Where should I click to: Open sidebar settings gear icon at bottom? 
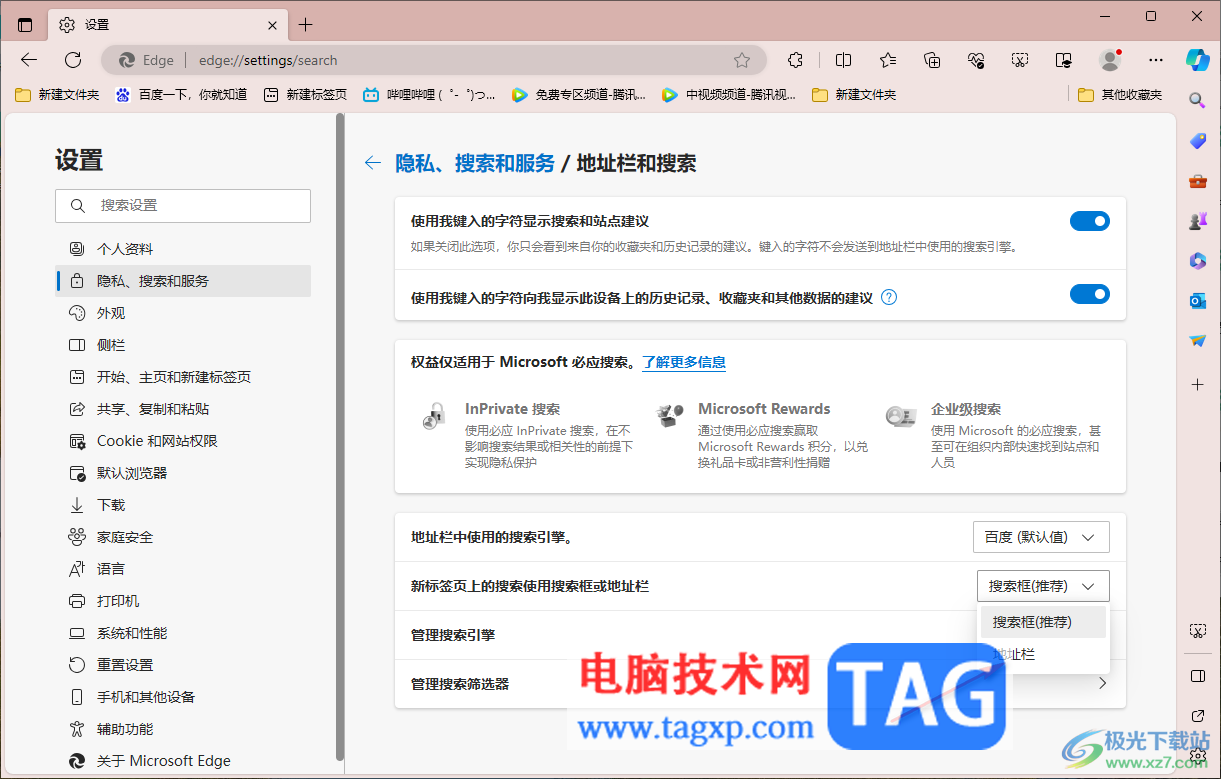(x=1198, y=756)
